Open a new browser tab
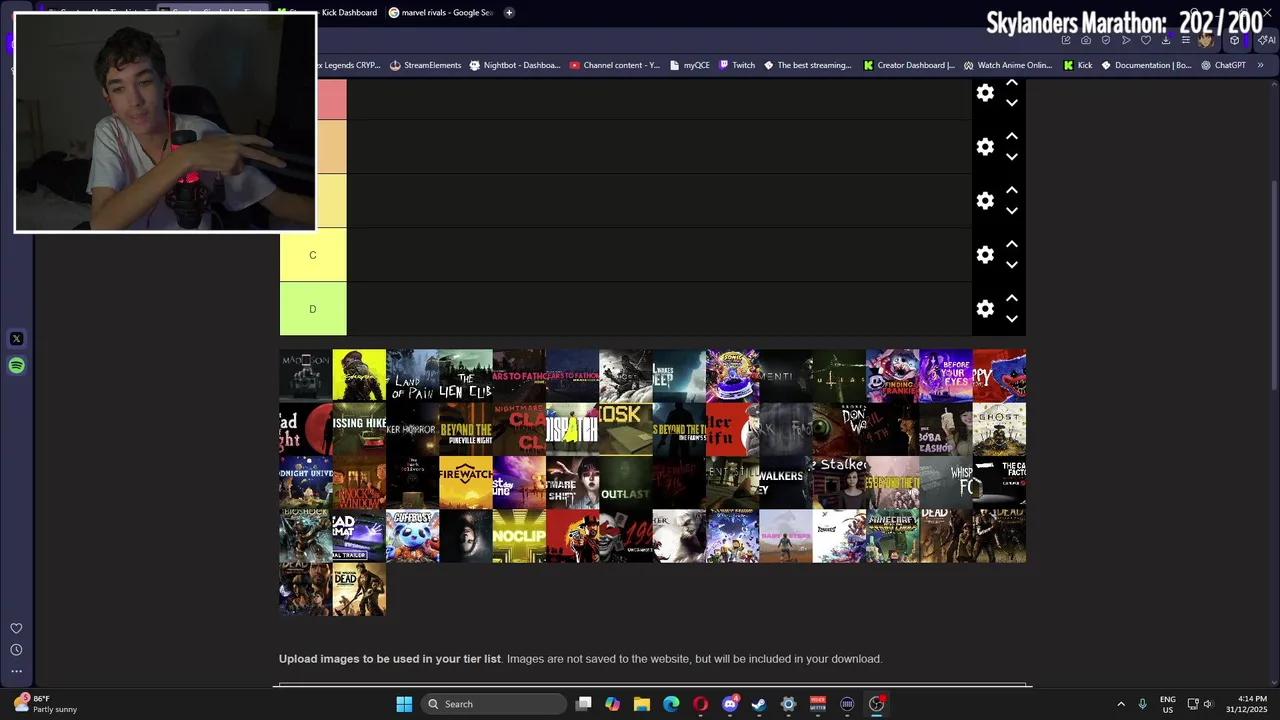This screenshot has height=720, width=1280. pos(509,12)
